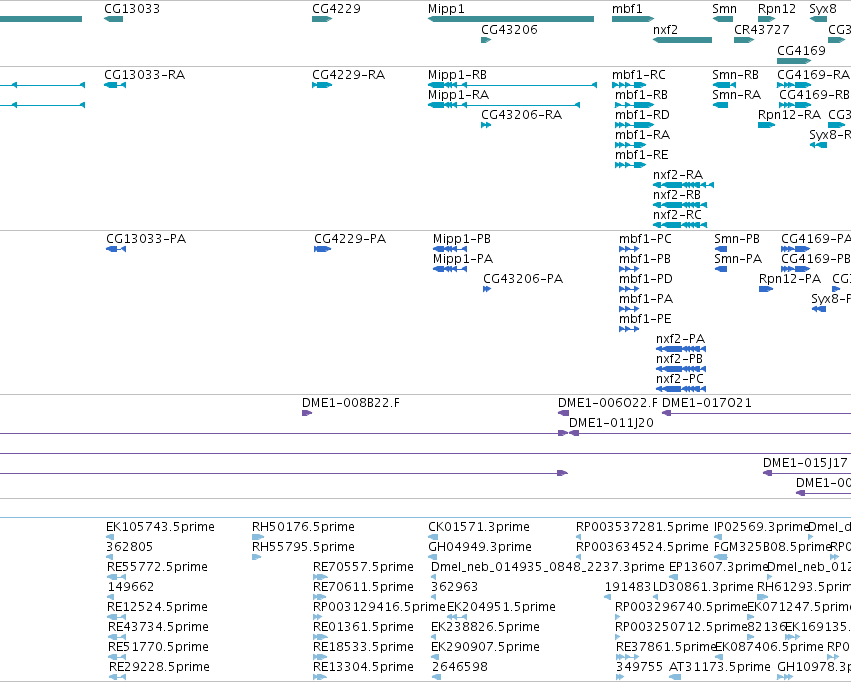Click EST EK105743.5prime label

160,527
